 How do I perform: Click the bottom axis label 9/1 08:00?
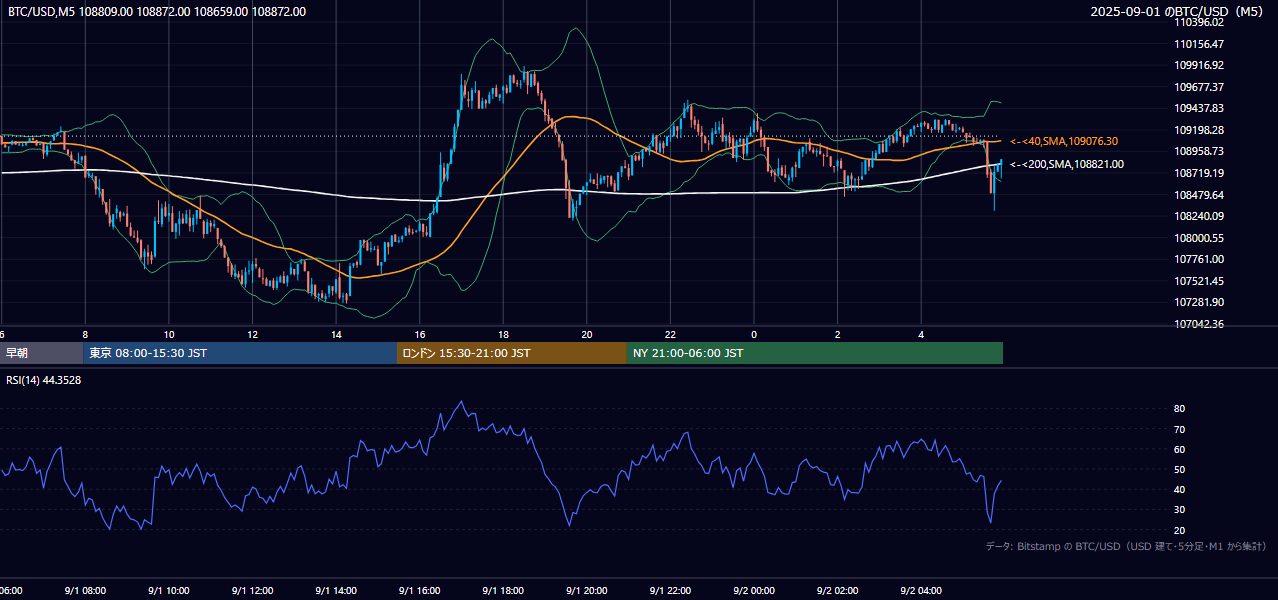[x=85, y=591]
